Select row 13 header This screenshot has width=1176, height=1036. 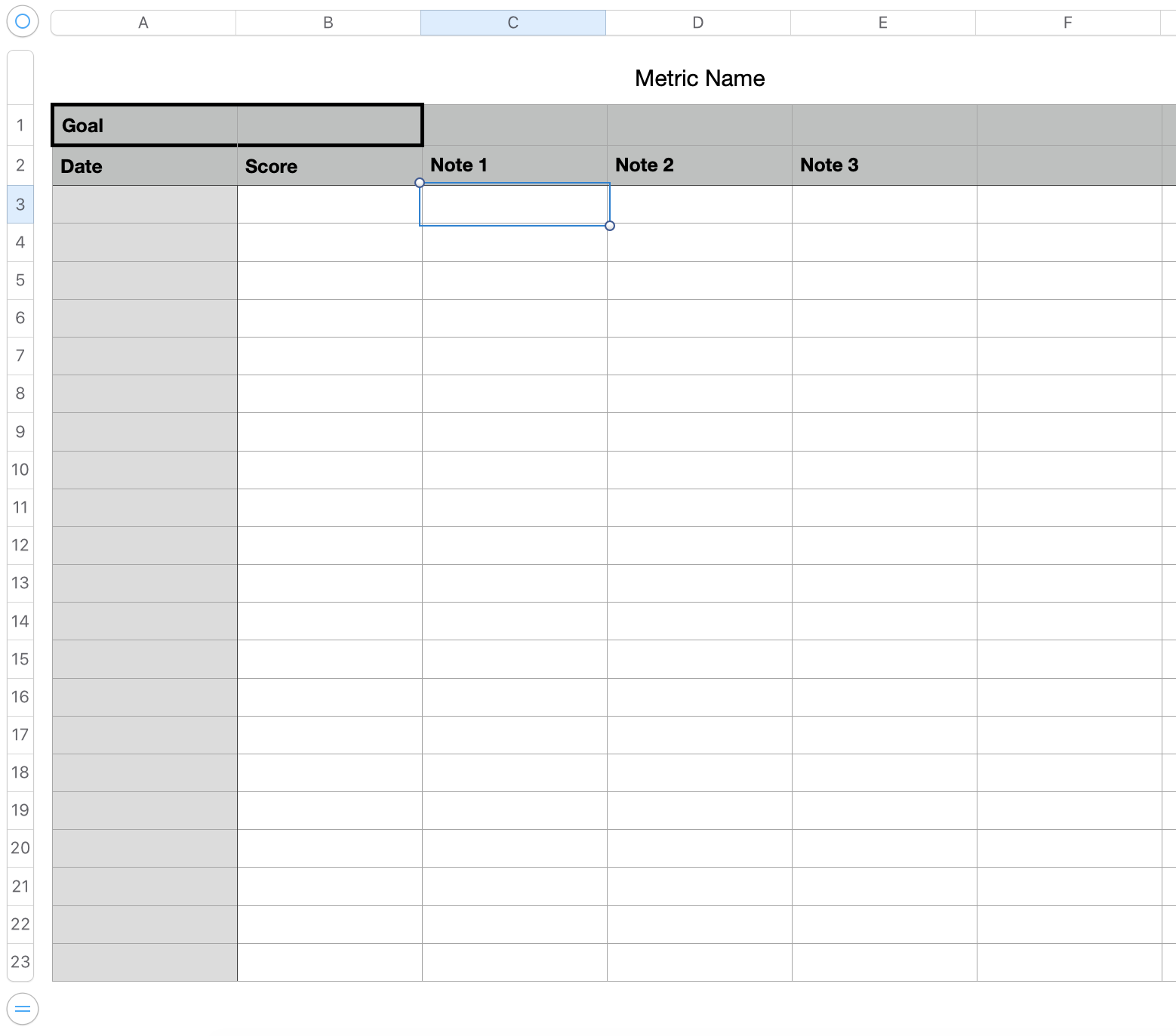tap(20, 583)
